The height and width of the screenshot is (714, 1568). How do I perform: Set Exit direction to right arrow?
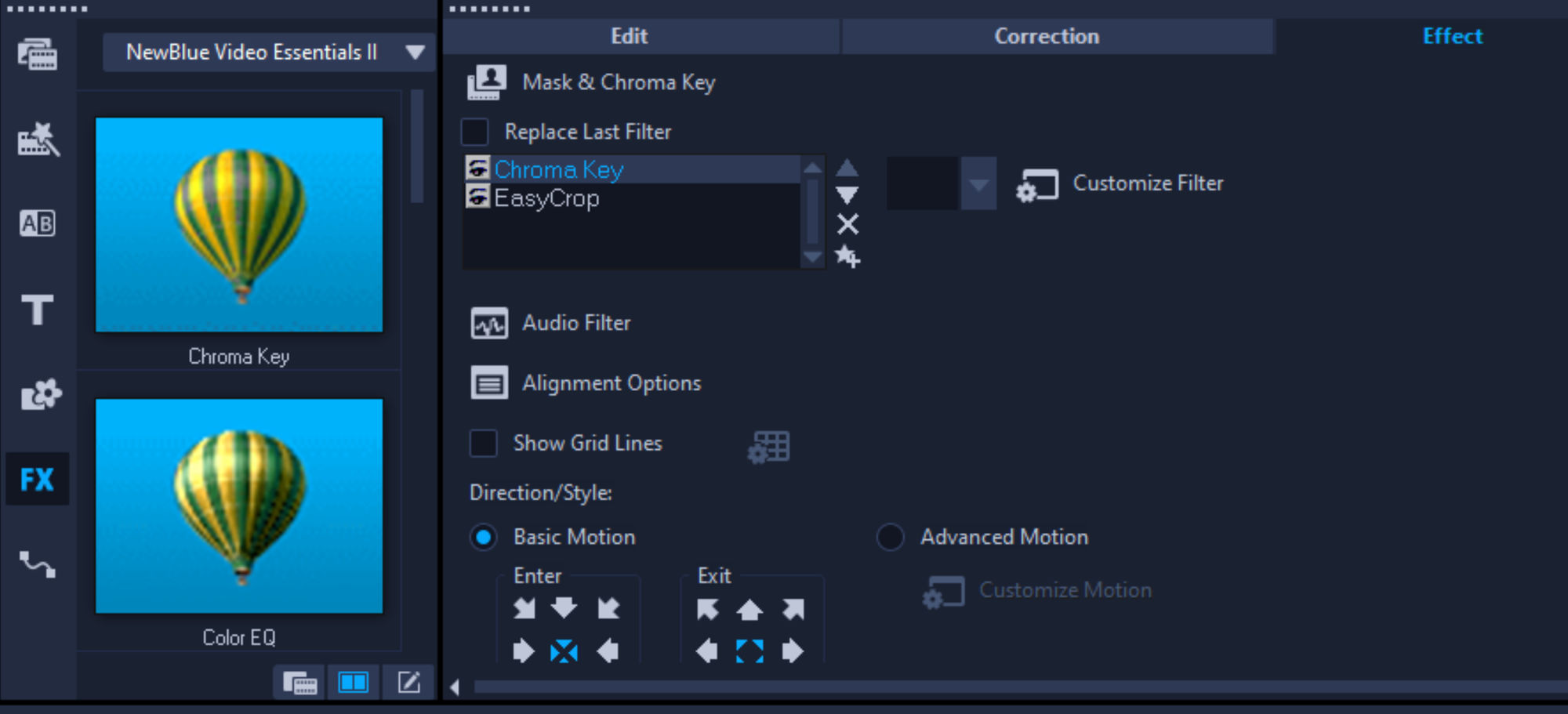pyautogui.click(x=793, y=651)
